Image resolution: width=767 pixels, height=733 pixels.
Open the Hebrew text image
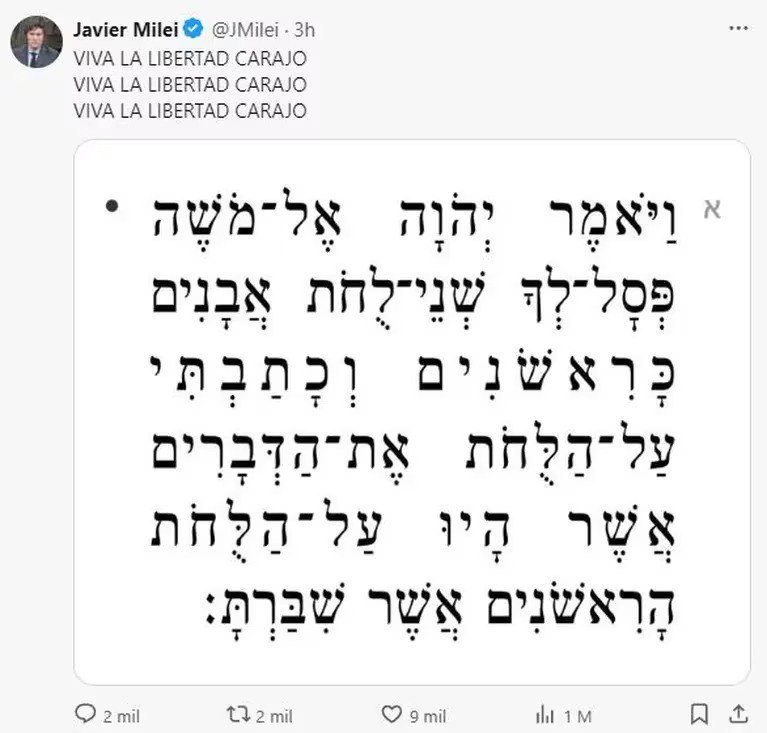coord(412,412)
